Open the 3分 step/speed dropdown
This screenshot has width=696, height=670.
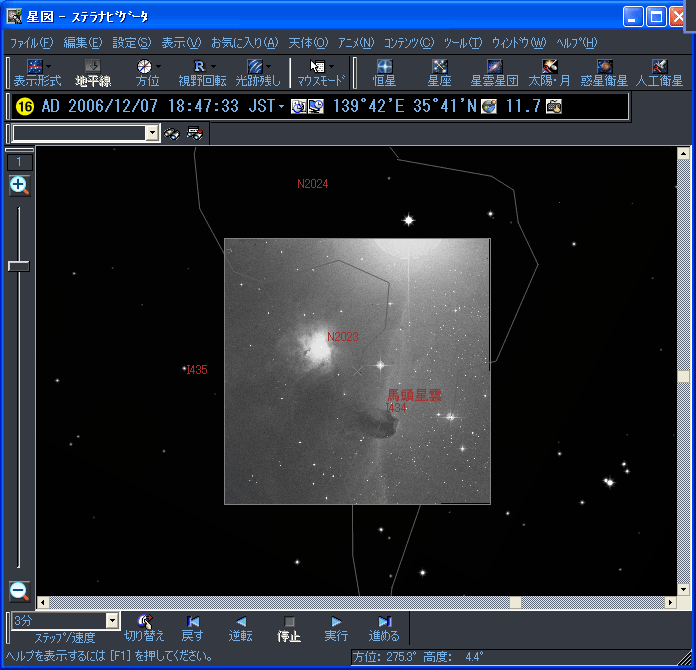pyautogui.click(x=112, y=621)
